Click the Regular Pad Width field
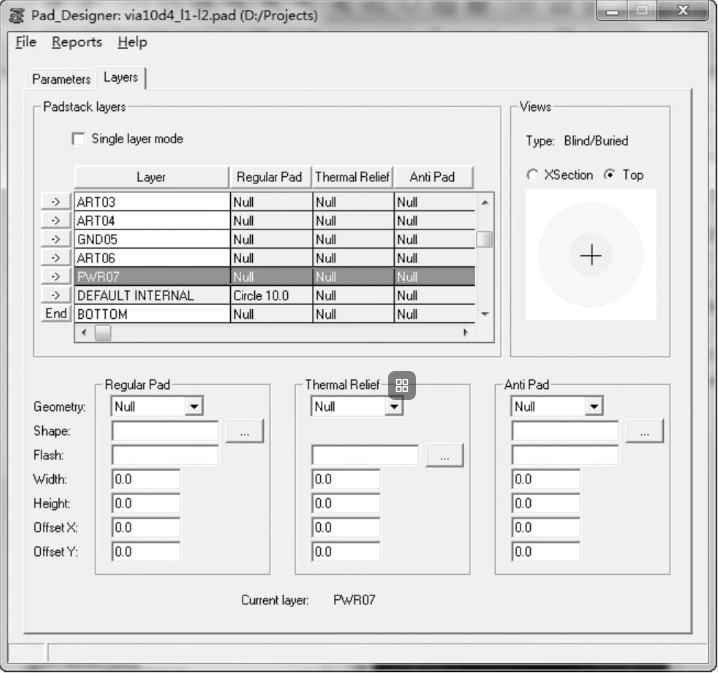 [x=146, y=479]
